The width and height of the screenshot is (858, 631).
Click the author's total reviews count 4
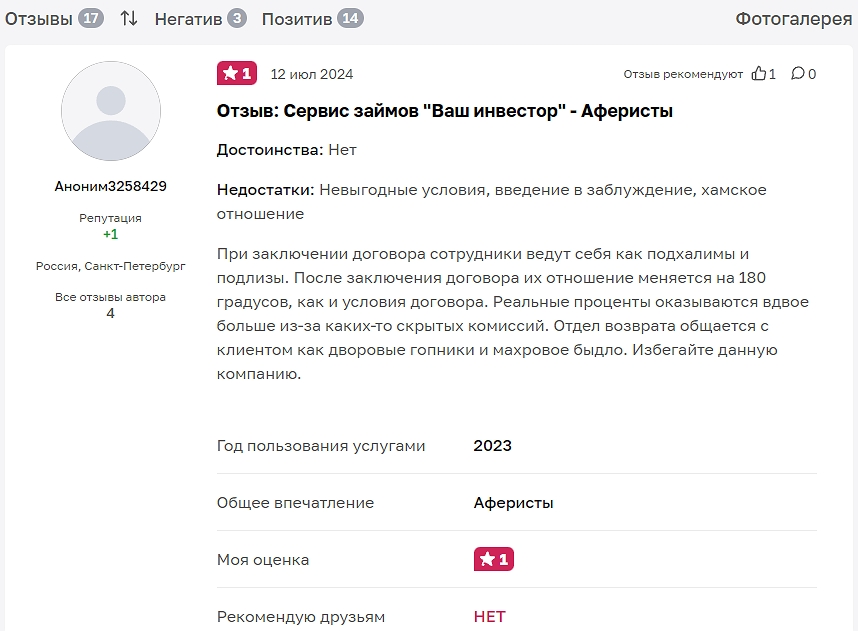(x=111, y=313)
